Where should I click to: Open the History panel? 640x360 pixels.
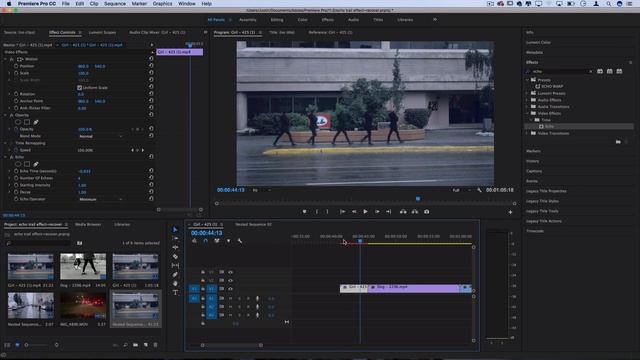(x=532, y=161)
